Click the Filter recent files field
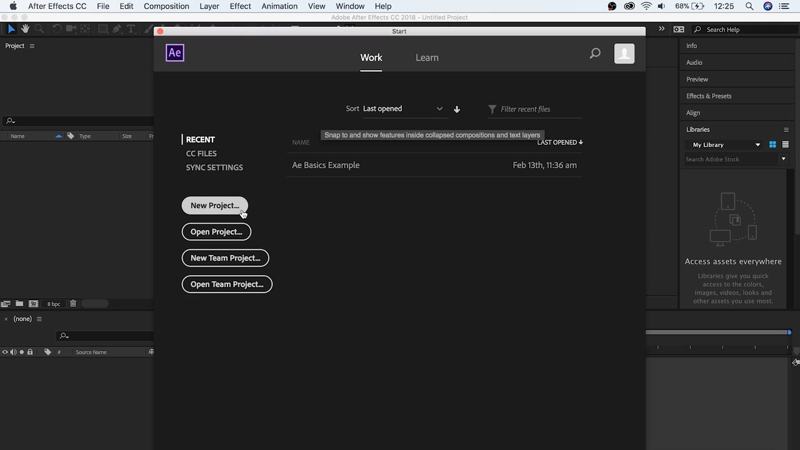Viewport: 800px width, 450px height. [x=535, y=109]
